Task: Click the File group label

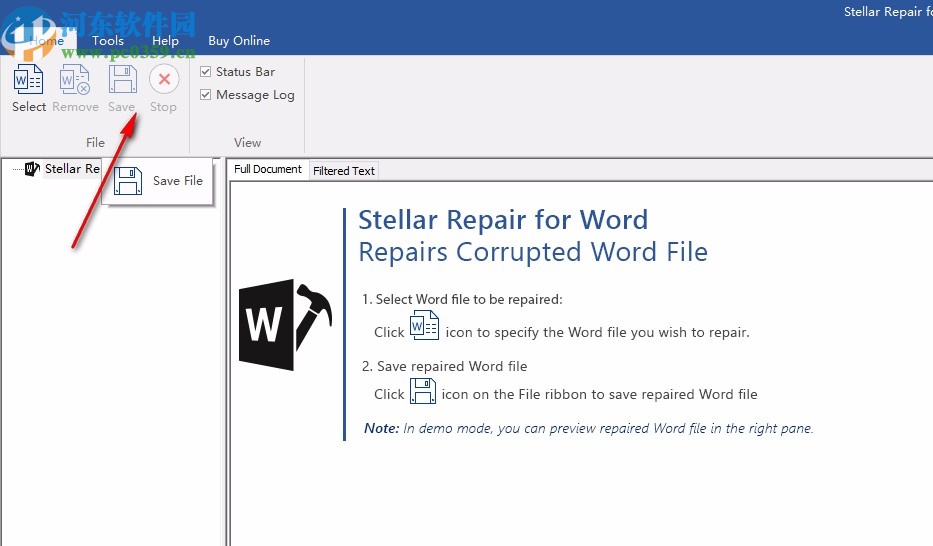Action: (x=95, y=143)
